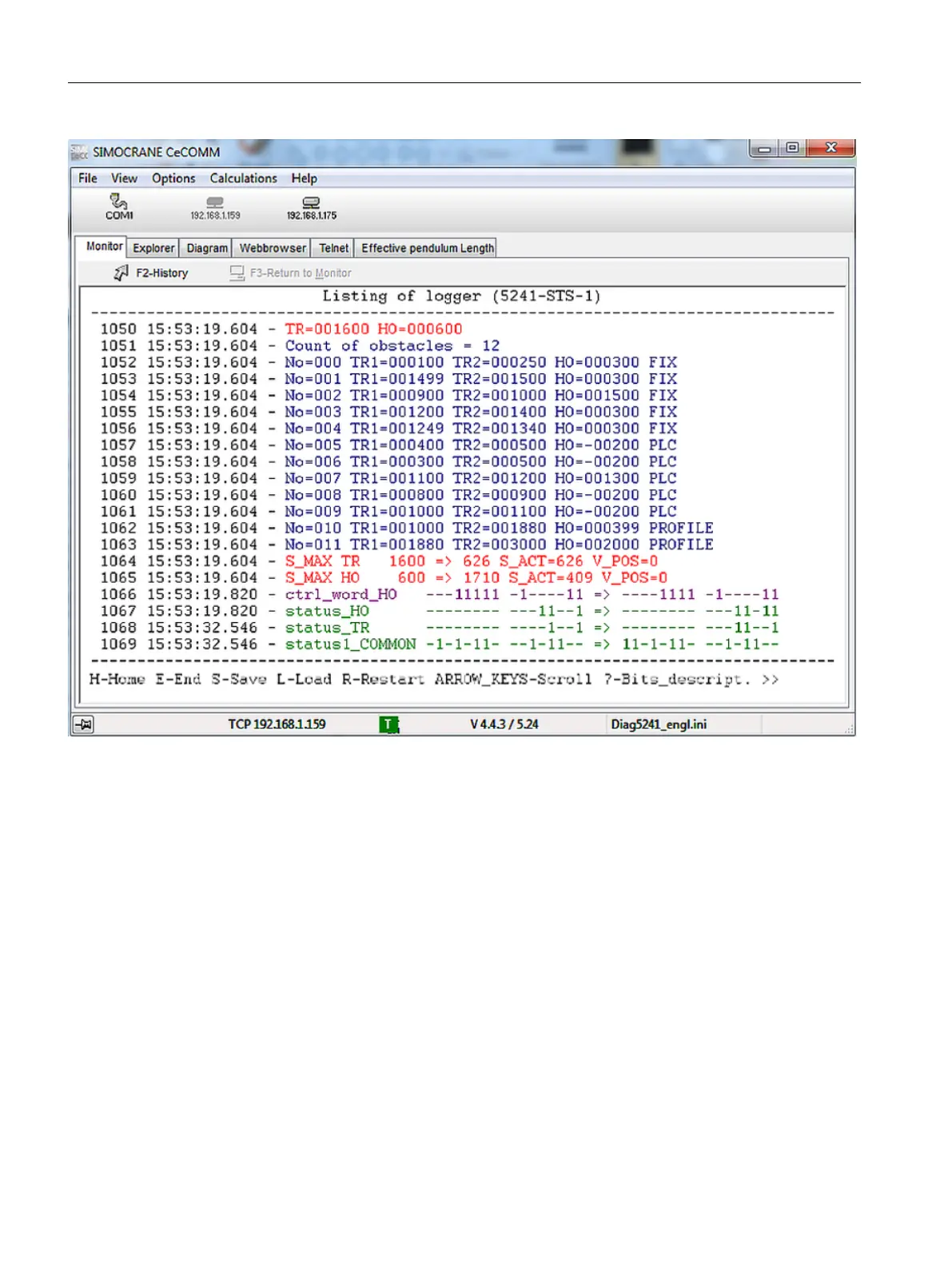The width and height of the screenshot is (952, 1269).
Task: Select the 192.168.1.175 network connection icon
Action: pos(312,208)
